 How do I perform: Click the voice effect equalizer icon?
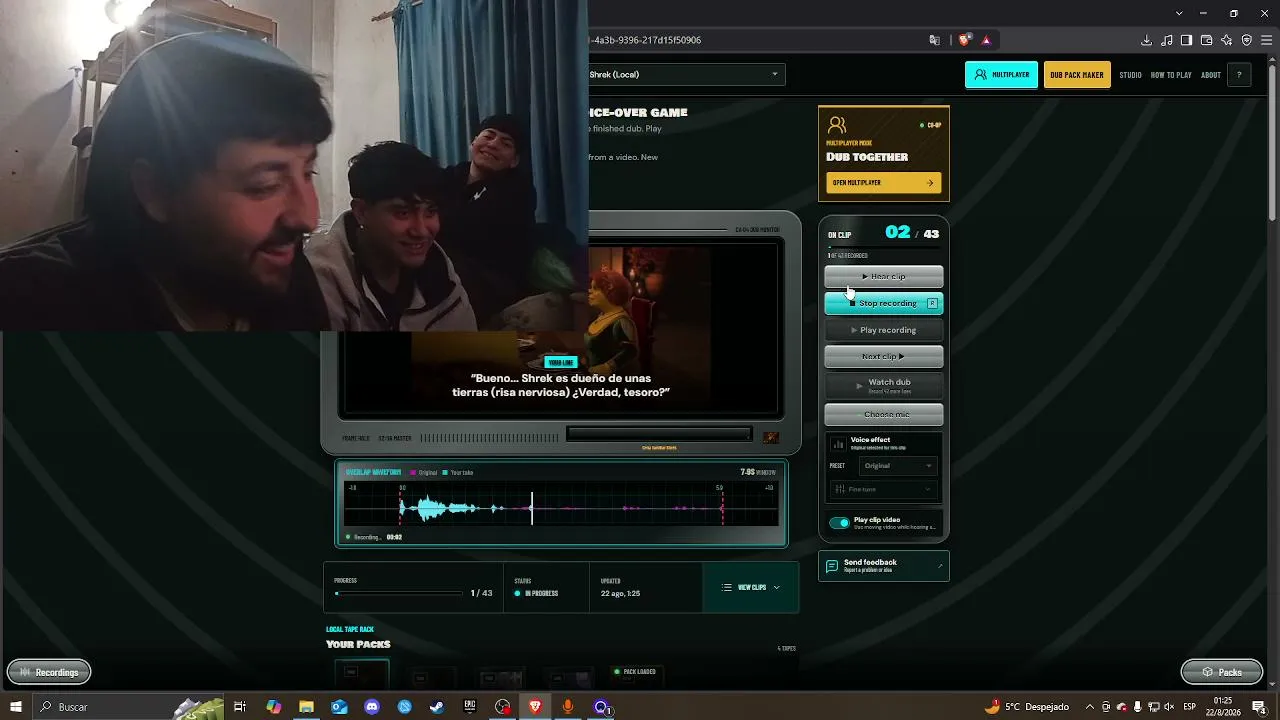(838, 444)
